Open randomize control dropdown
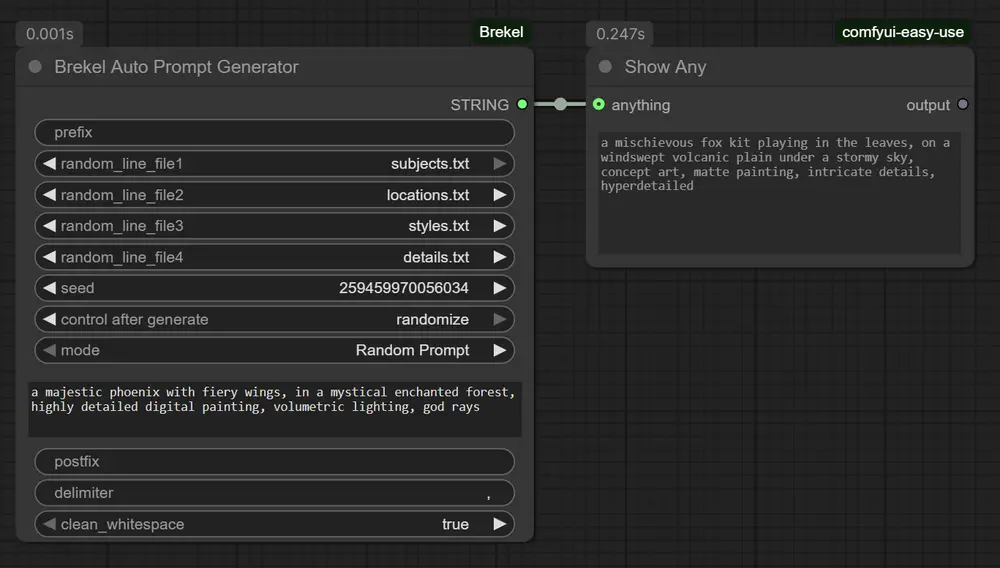Screen dimensions: 1000x568 (x=432, y=319)
